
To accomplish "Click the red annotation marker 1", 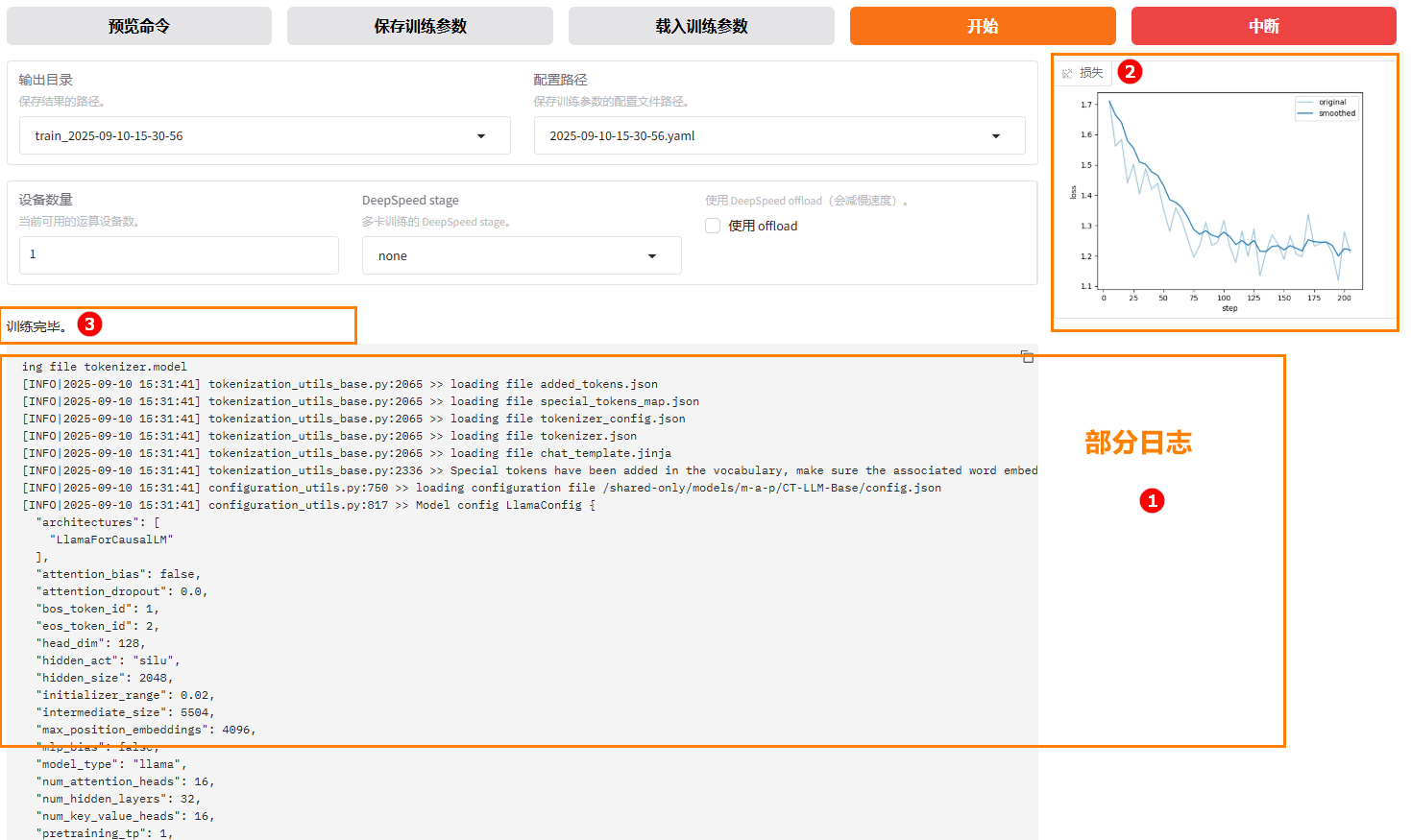I will [x=1151, y=500].
